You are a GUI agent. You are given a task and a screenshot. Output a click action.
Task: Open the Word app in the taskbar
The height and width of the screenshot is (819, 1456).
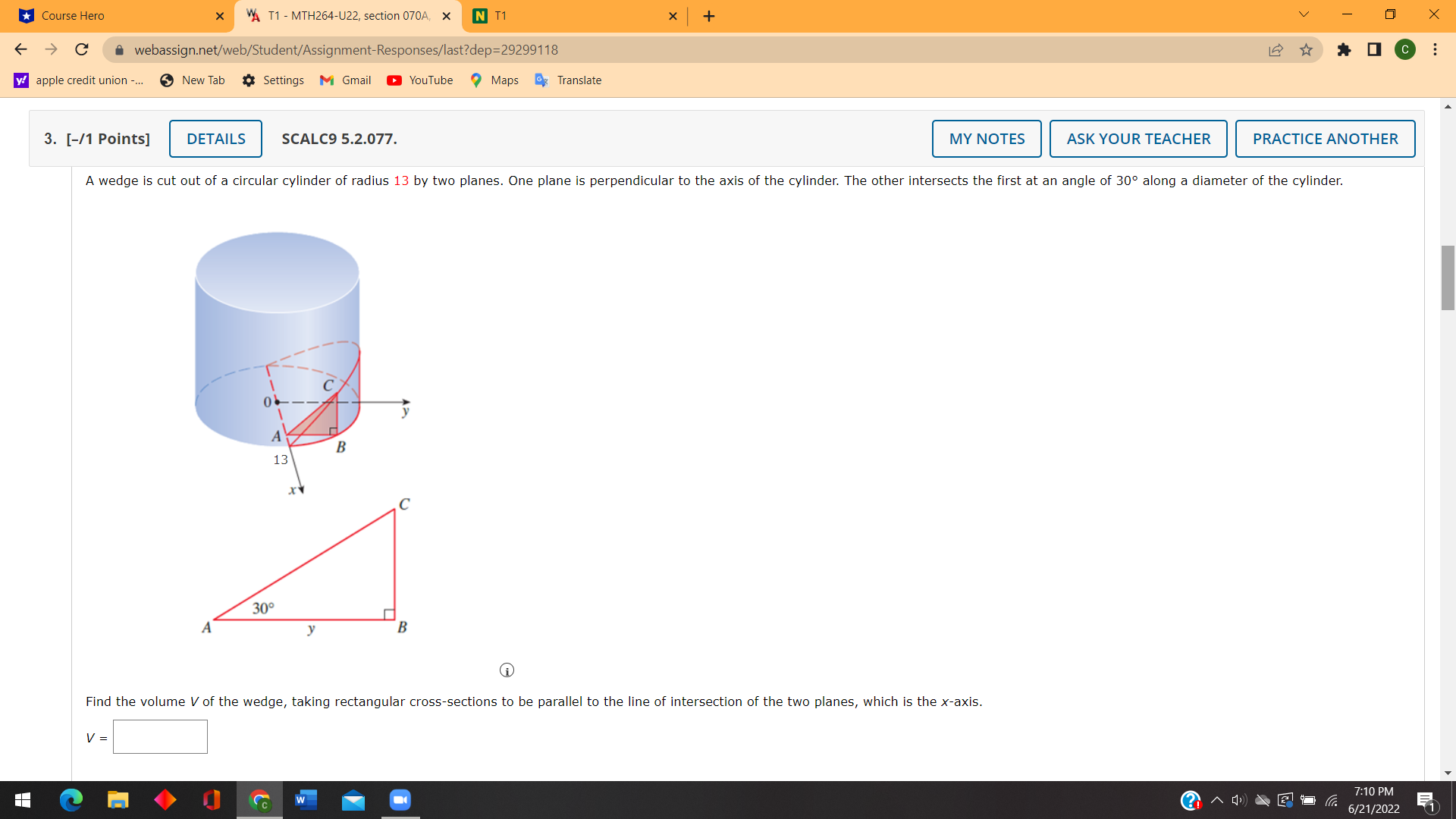(306, 800)
